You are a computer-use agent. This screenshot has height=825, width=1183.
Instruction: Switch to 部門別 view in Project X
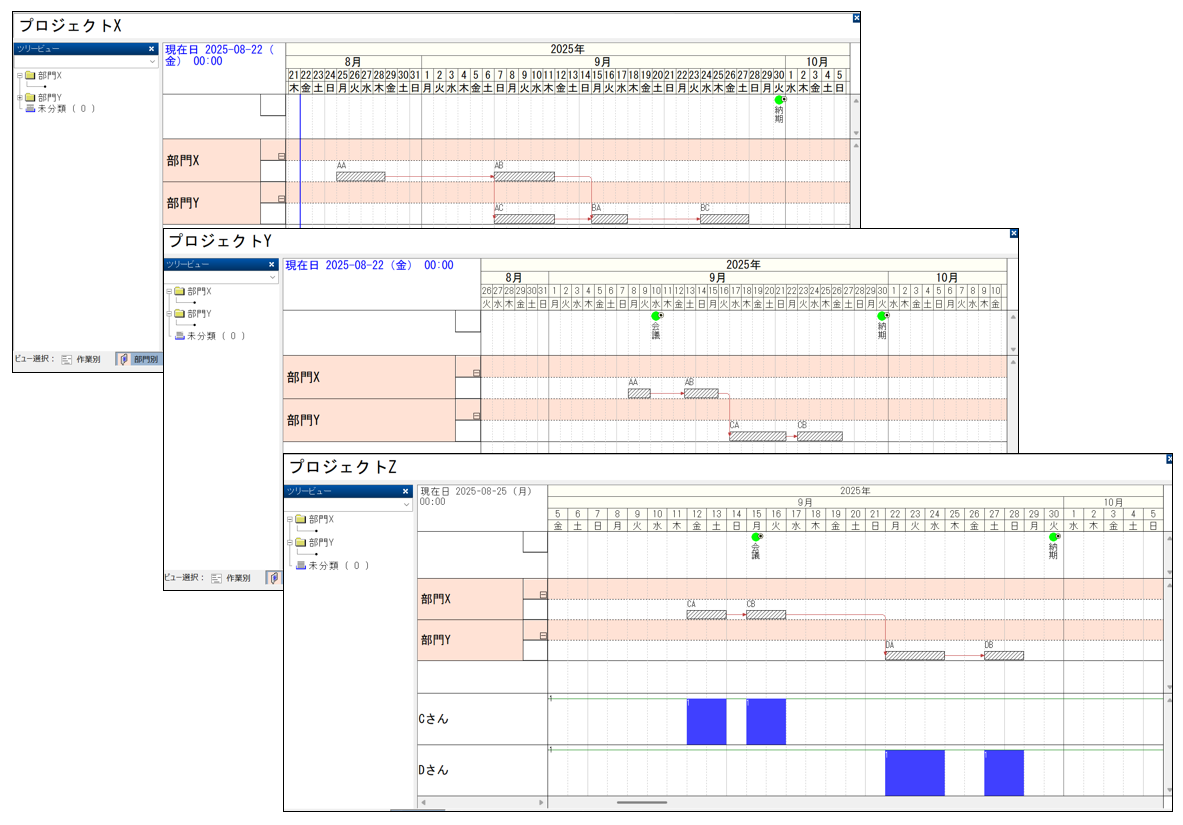point(138,358)
